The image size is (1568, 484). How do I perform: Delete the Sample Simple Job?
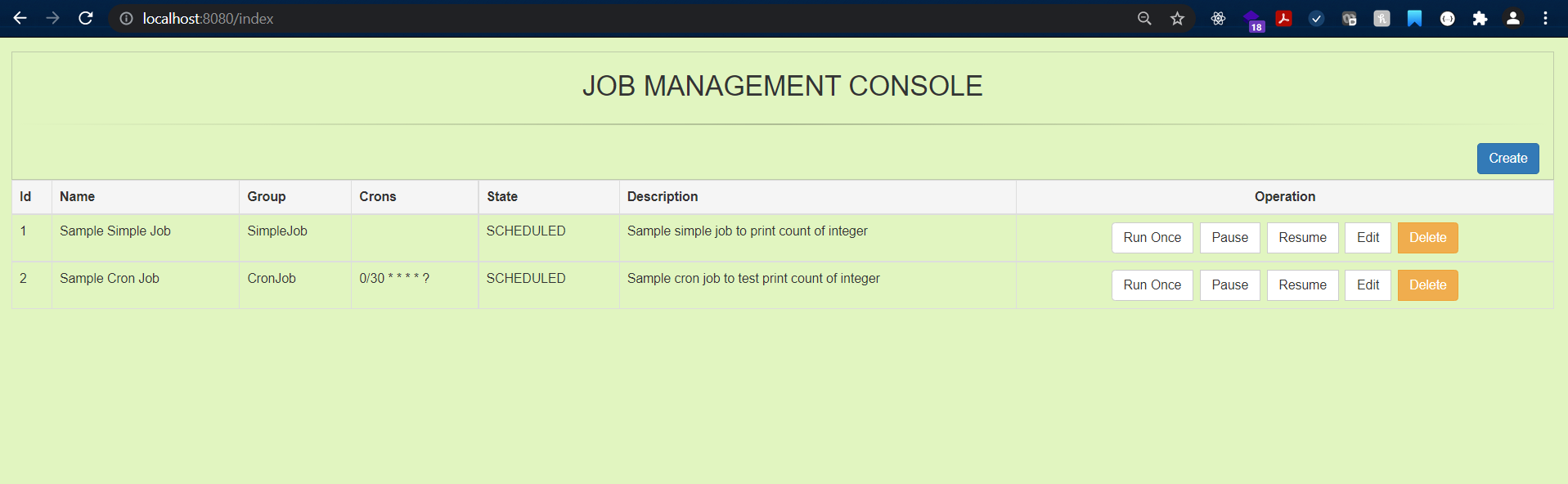[1427, 238]
